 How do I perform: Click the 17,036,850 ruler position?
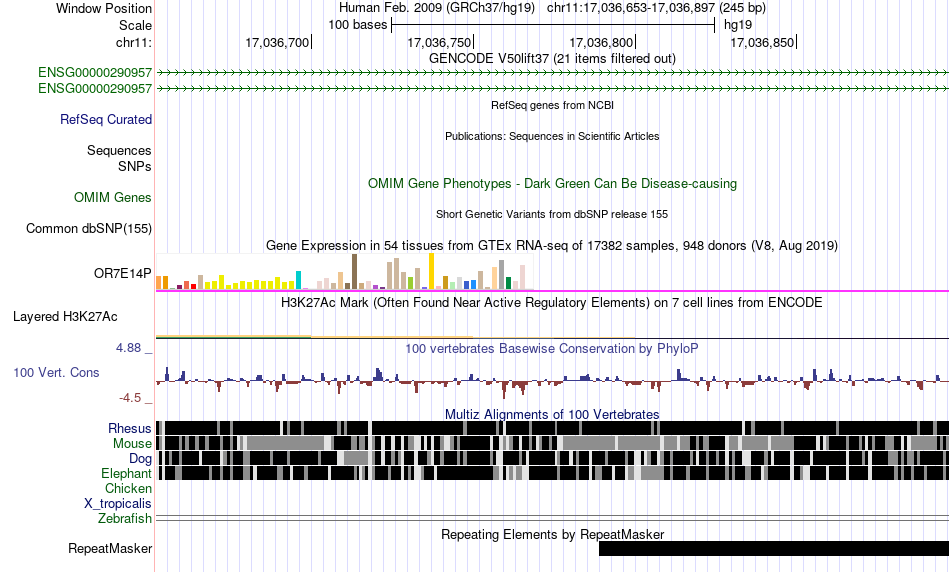(763, 42)
